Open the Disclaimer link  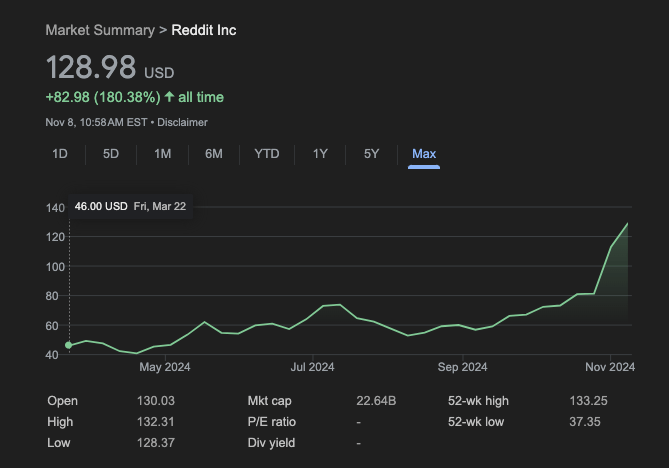(x=182, y=122)
